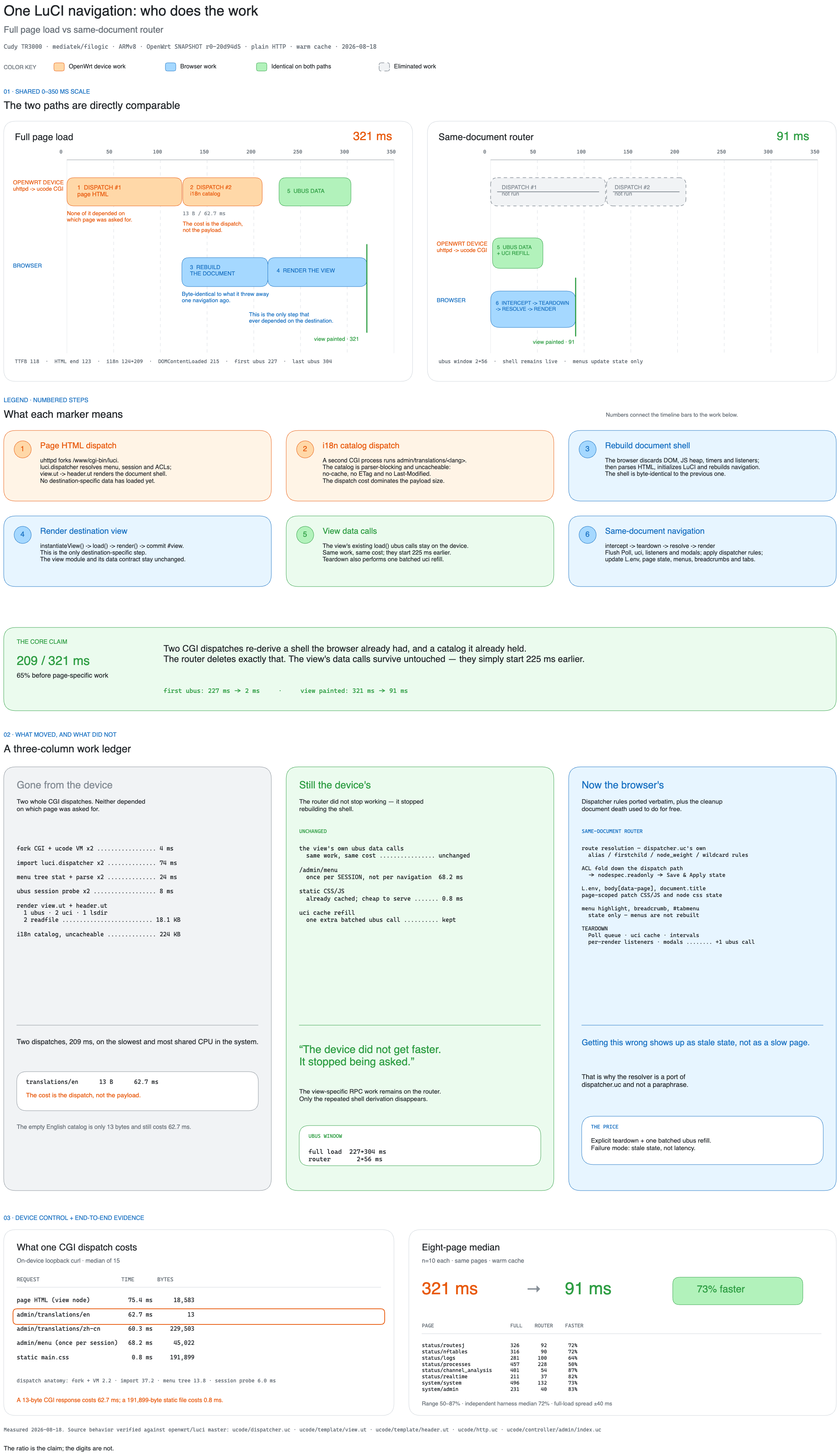This screenshot has height=1456, width=840.
Task: Click the numbered circle 6 beside Same-document navigation
Action: 587,534
